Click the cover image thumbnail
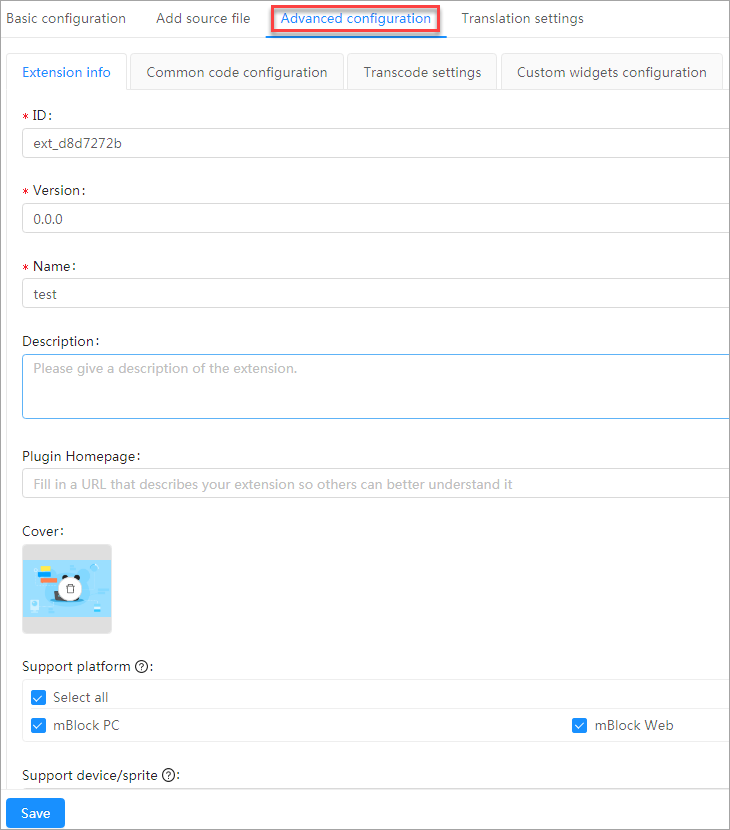The image size is (730, 830). [67, 589]
